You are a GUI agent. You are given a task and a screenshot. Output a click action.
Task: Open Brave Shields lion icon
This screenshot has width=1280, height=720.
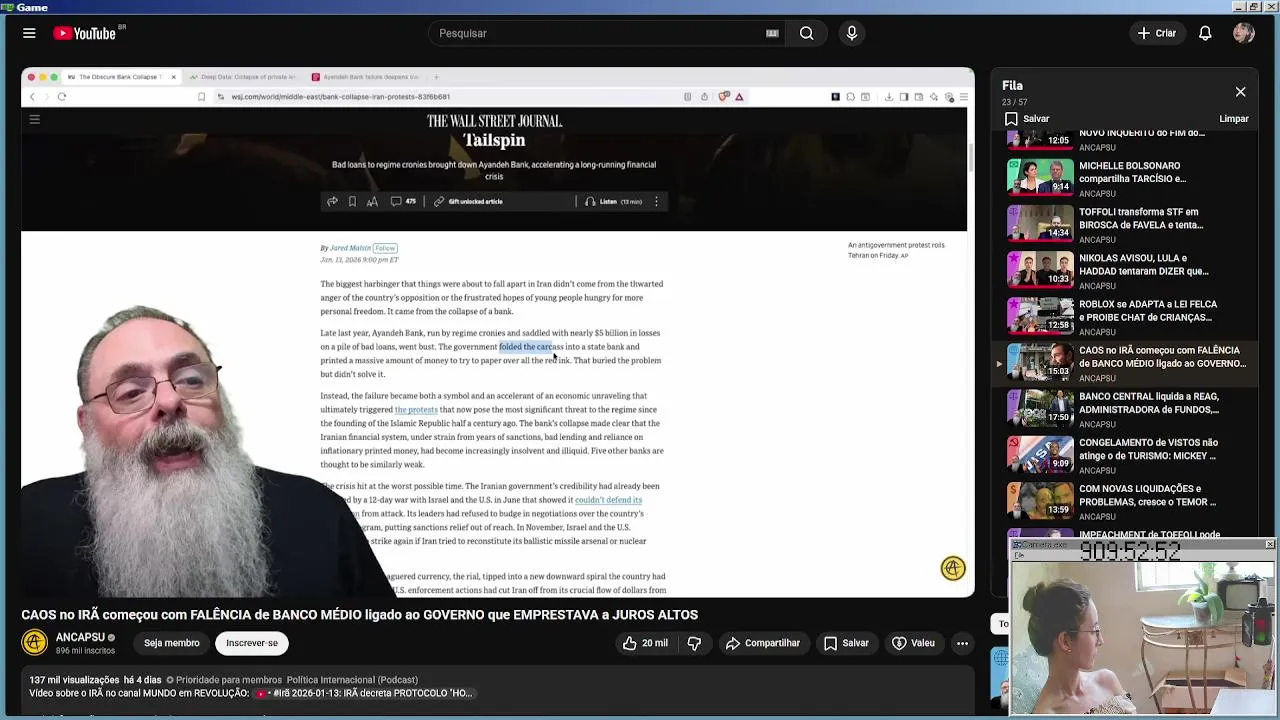[x=723, y=97]
